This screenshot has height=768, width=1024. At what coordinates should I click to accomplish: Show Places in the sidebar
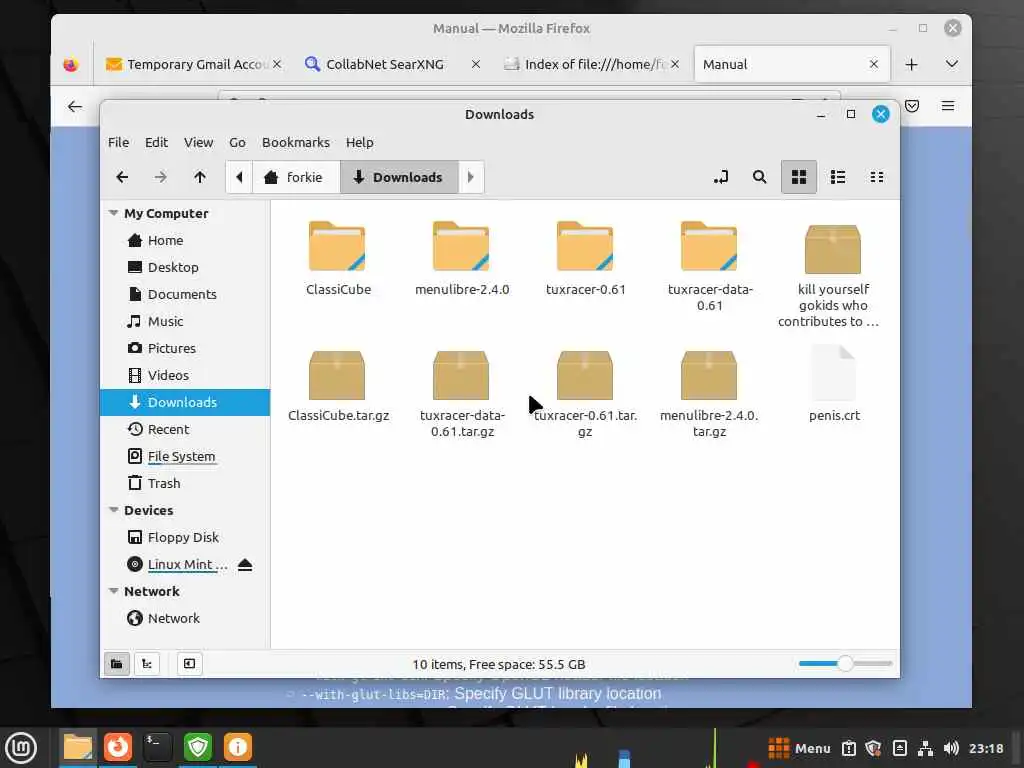[117, 664]
